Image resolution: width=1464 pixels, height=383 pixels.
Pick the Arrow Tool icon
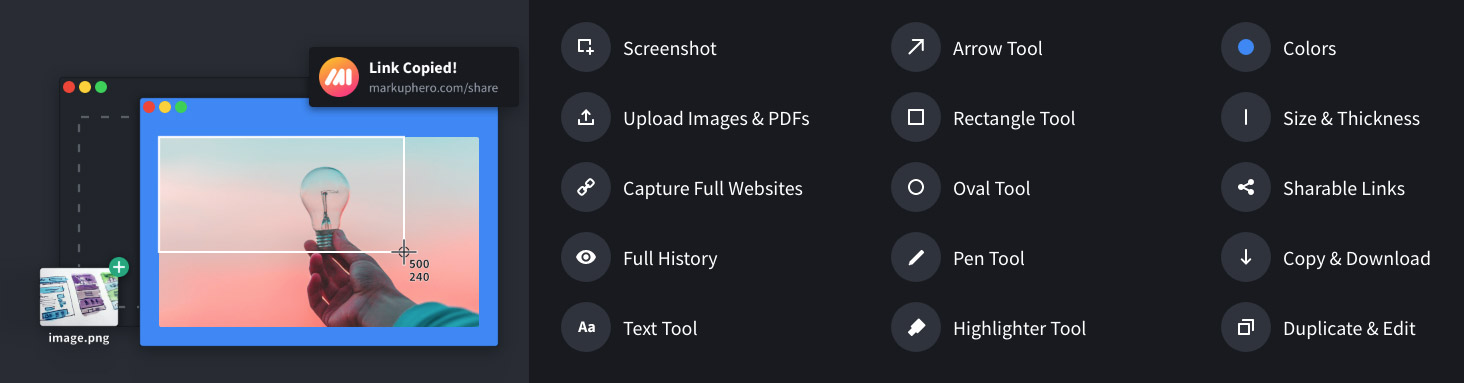[916, 48]
